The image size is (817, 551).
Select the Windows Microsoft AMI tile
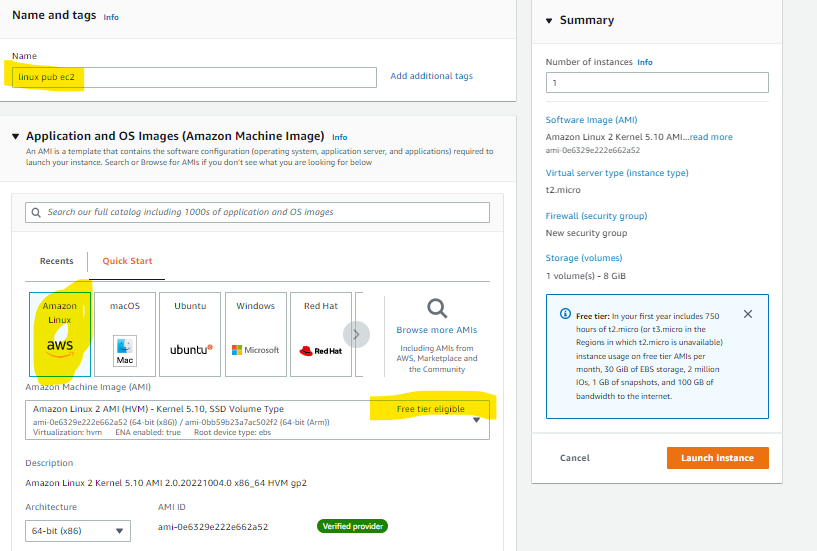[256, 334]
